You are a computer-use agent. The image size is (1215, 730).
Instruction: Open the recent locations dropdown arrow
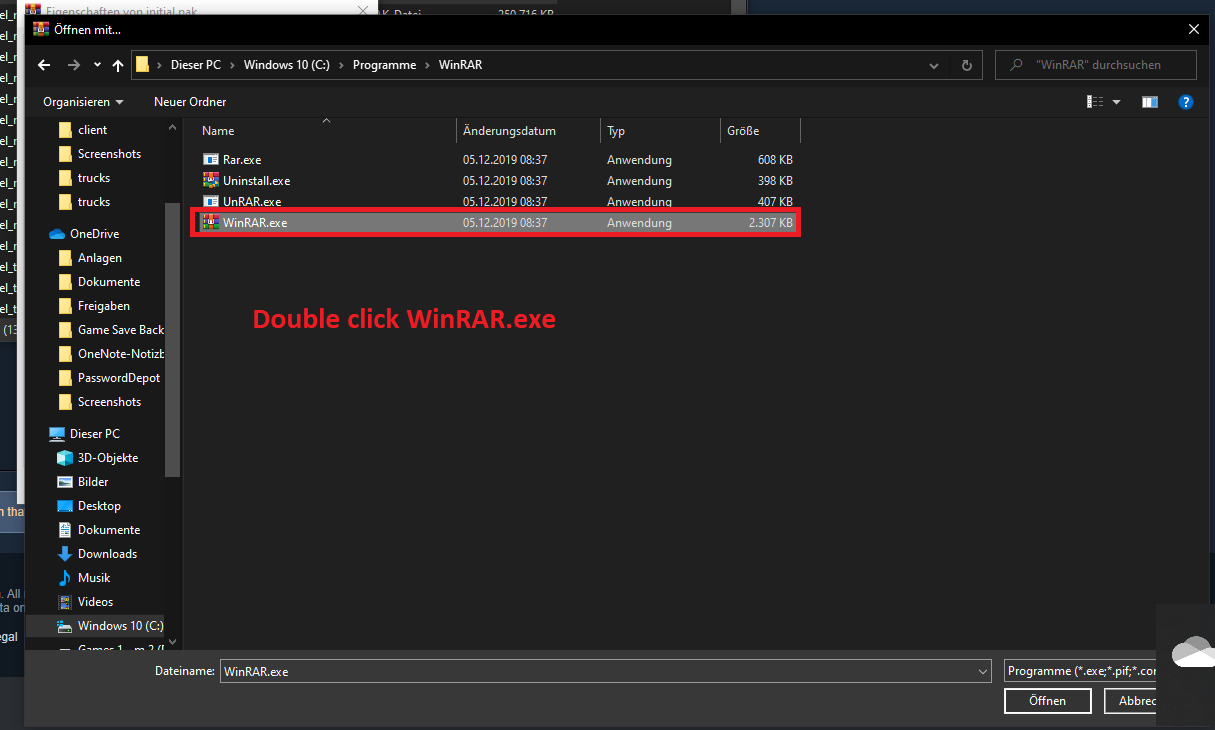tap(97, 65)
